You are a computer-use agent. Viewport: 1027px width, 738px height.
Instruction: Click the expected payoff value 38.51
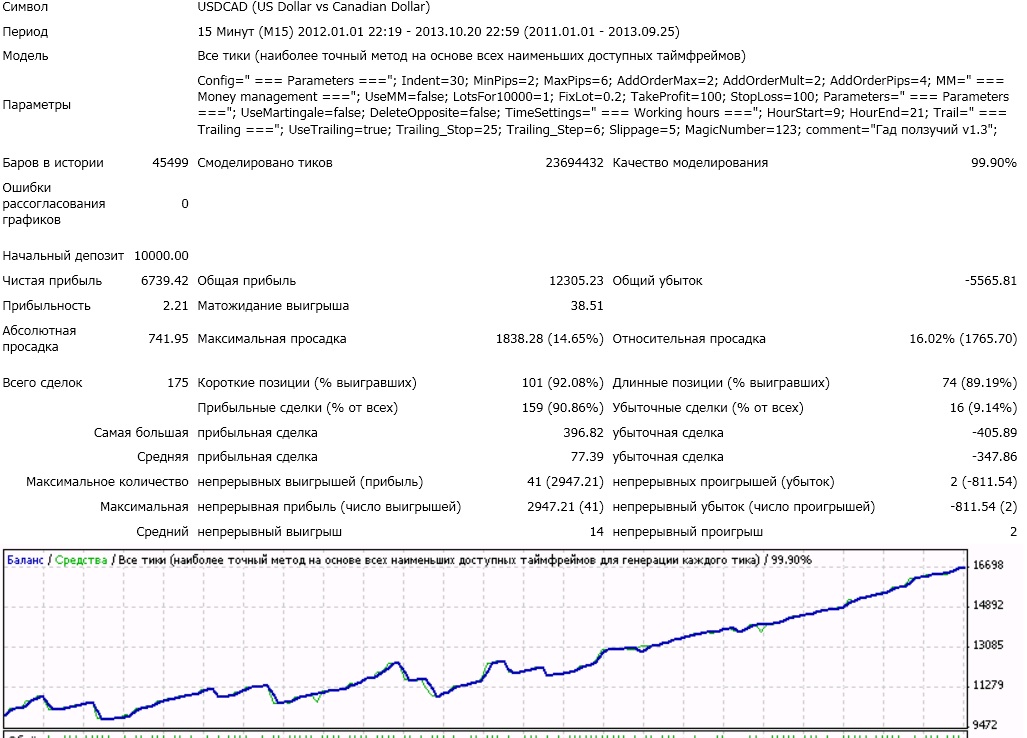click(x=587, y=306)
